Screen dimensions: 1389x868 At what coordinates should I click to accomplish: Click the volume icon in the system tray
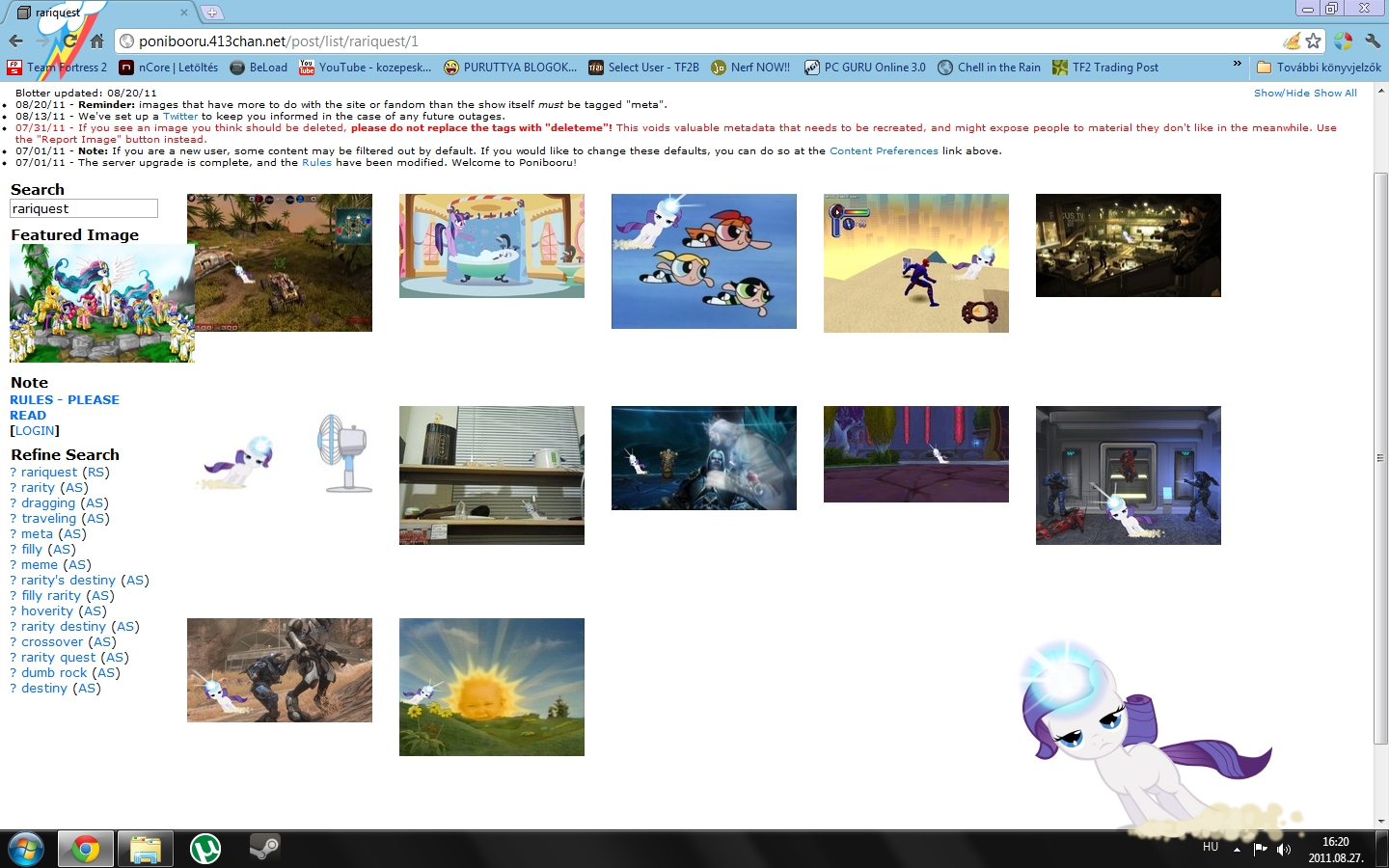pos(1284,849)
